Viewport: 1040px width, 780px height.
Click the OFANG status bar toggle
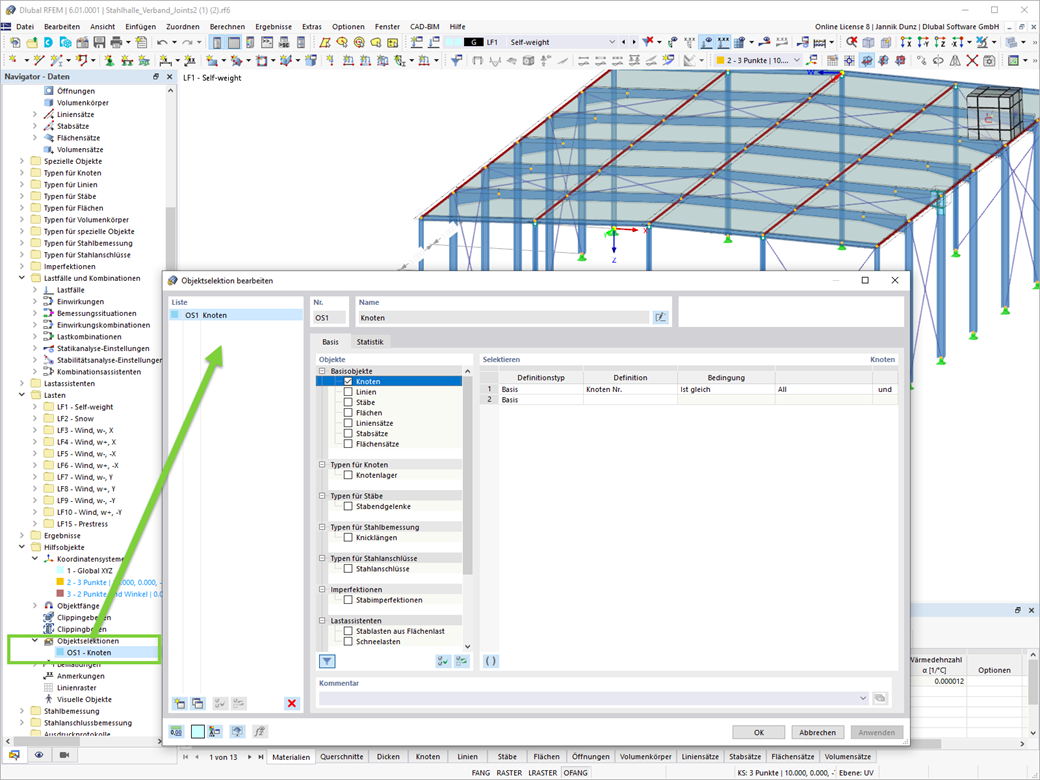tap(575, 773)
